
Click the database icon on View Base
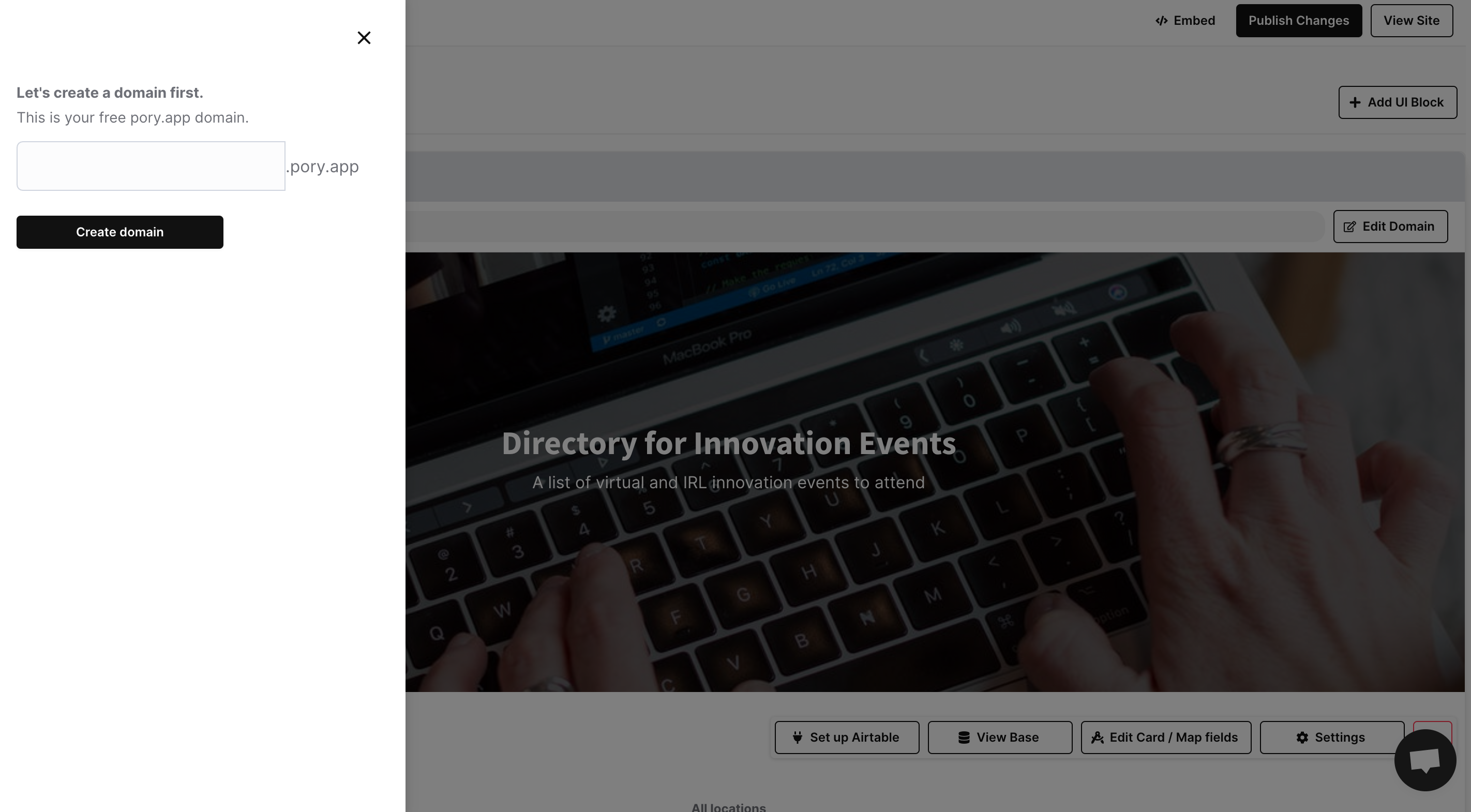[964, 737]
